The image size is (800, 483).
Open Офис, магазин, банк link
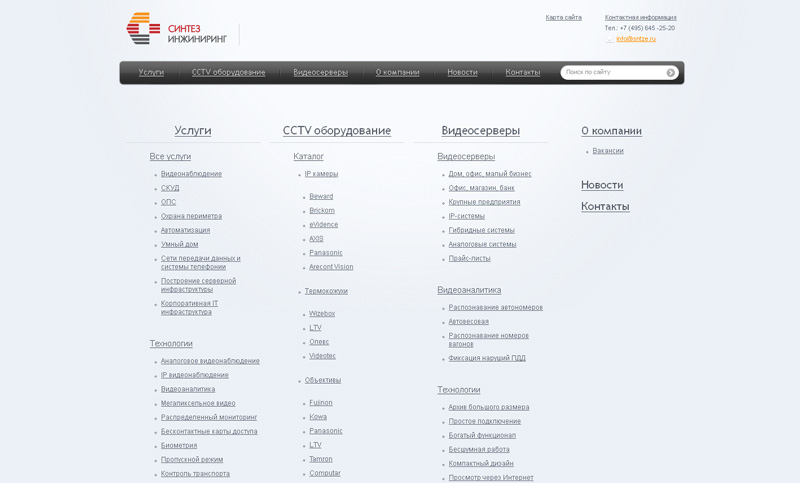coord(482,188)
